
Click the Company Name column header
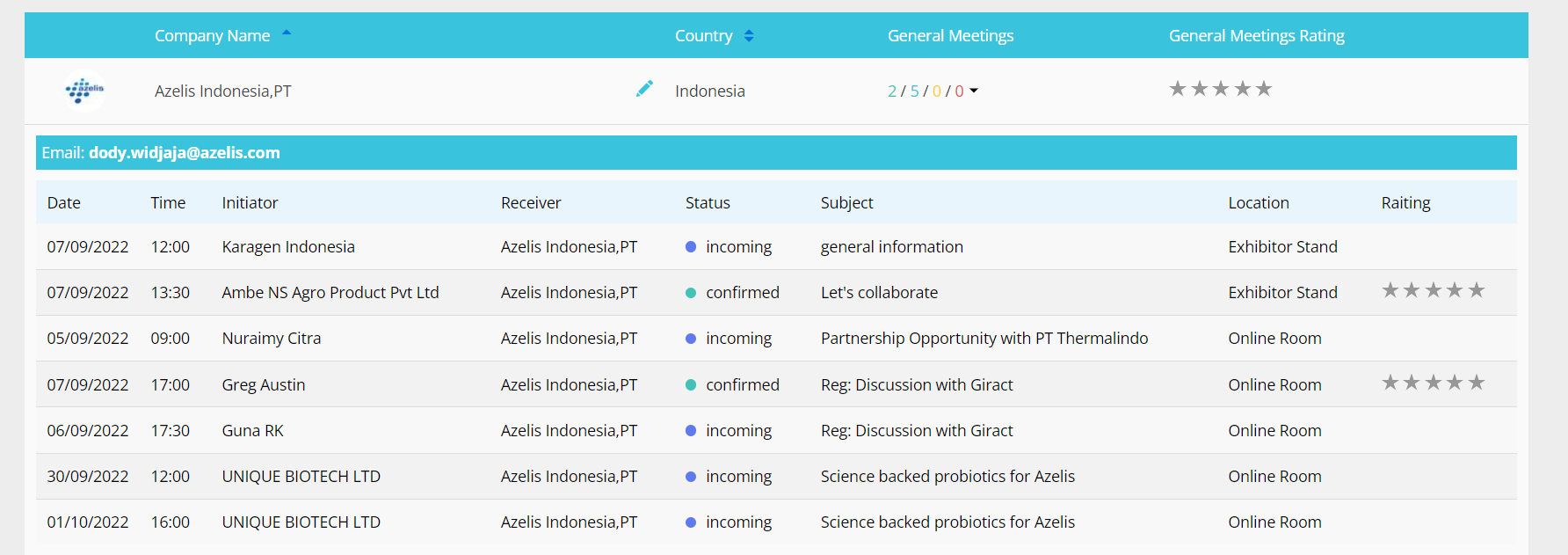click(213, 36)
